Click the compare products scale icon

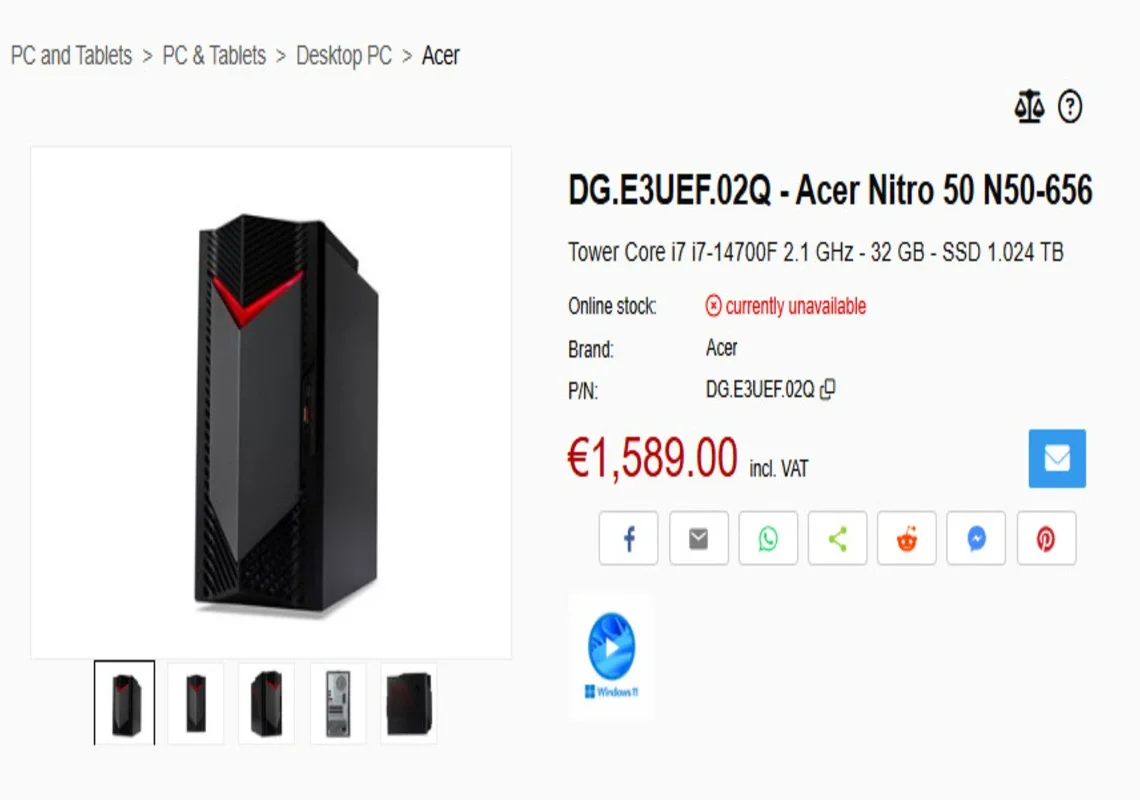[x=1029, y=107]
